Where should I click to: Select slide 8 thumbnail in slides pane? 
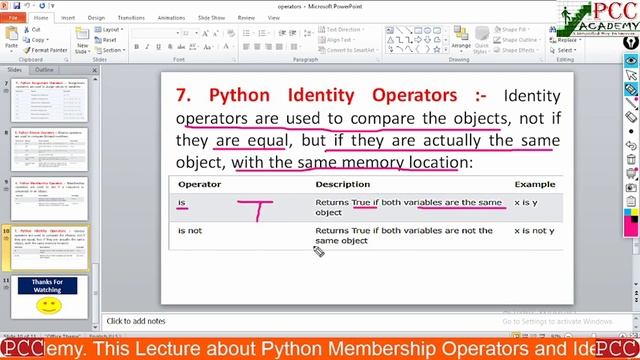pyautogui.click(x=49, y=149)
